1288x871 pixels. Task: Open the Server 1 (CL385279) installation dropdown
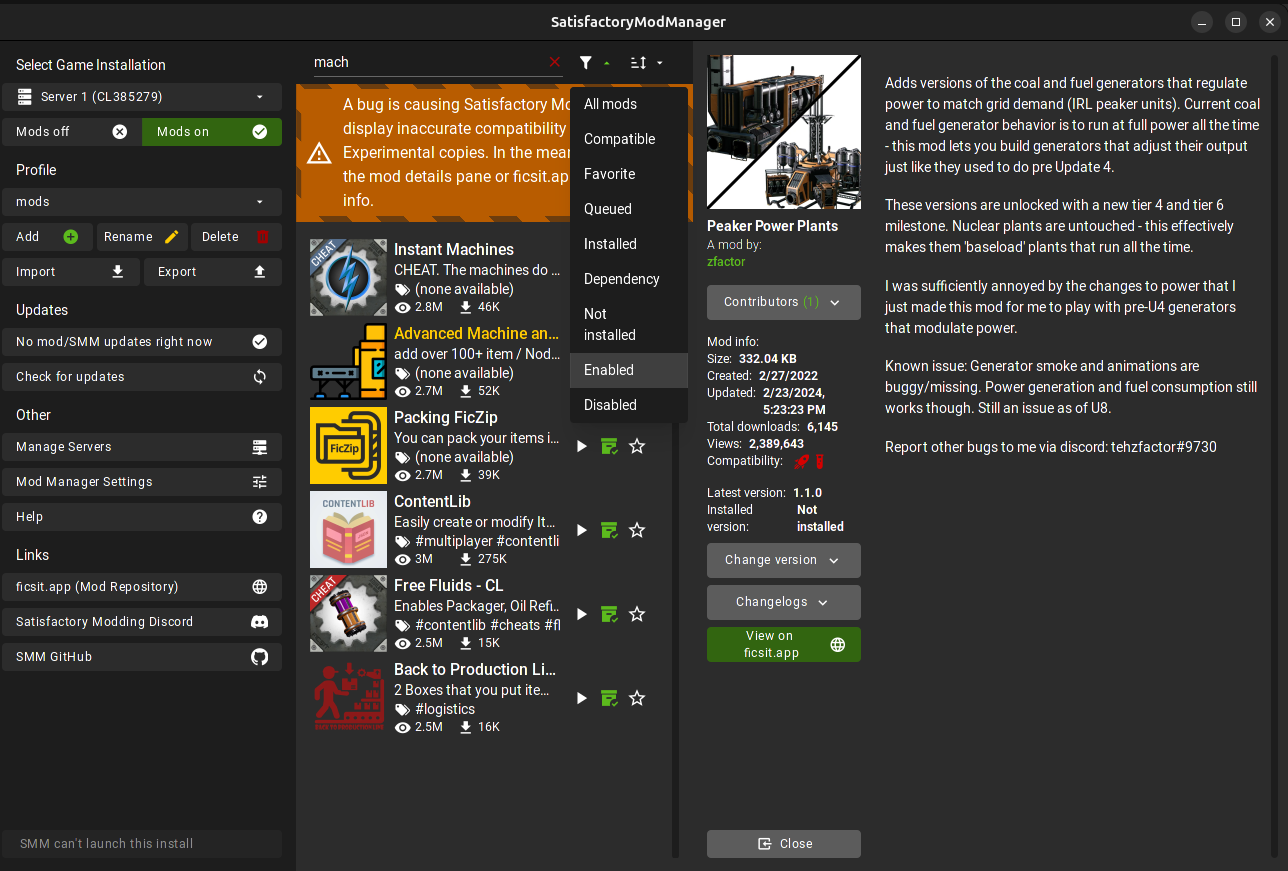click(142, 97)
